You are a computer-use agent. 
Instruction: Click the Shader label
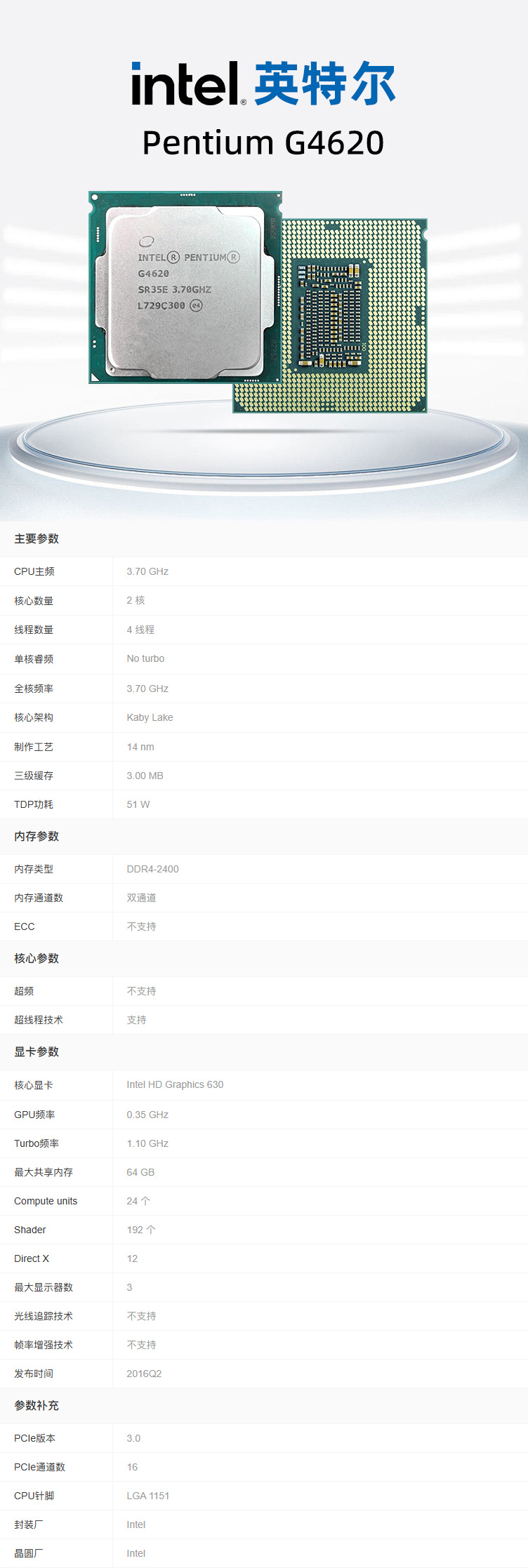(x=30, y=1230)
